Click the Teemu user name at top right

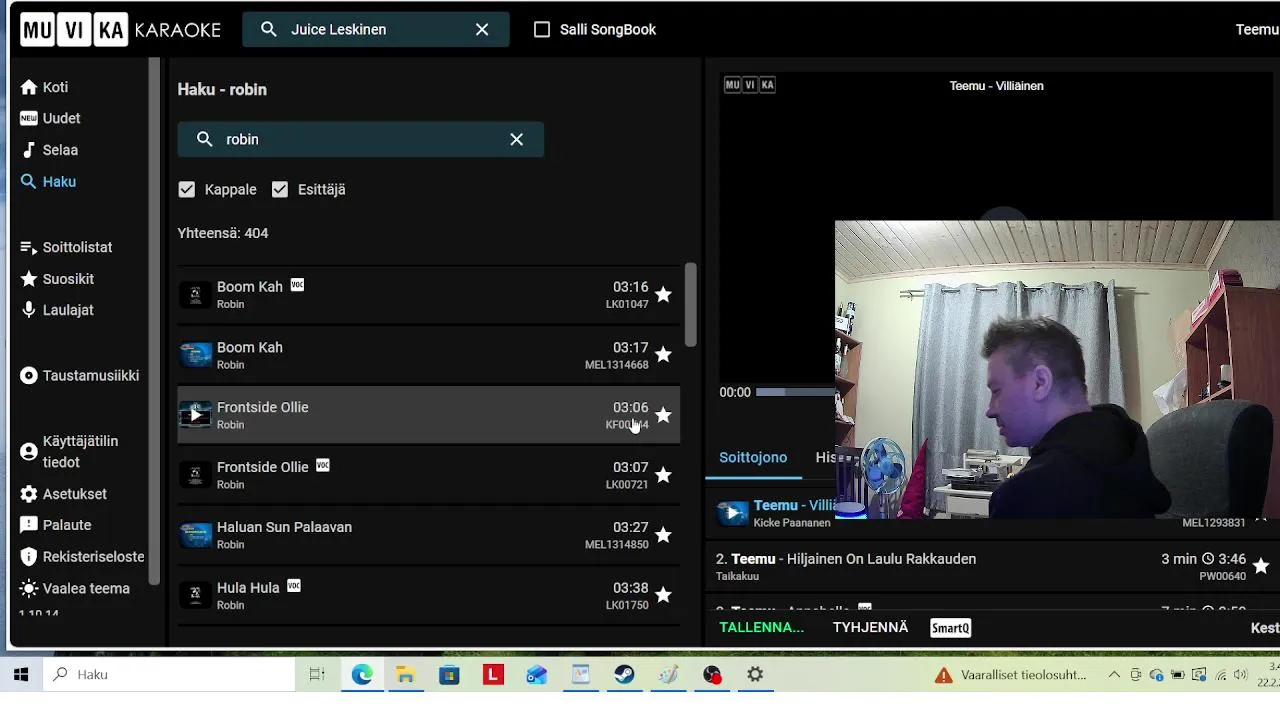[x=1257, y=30]
